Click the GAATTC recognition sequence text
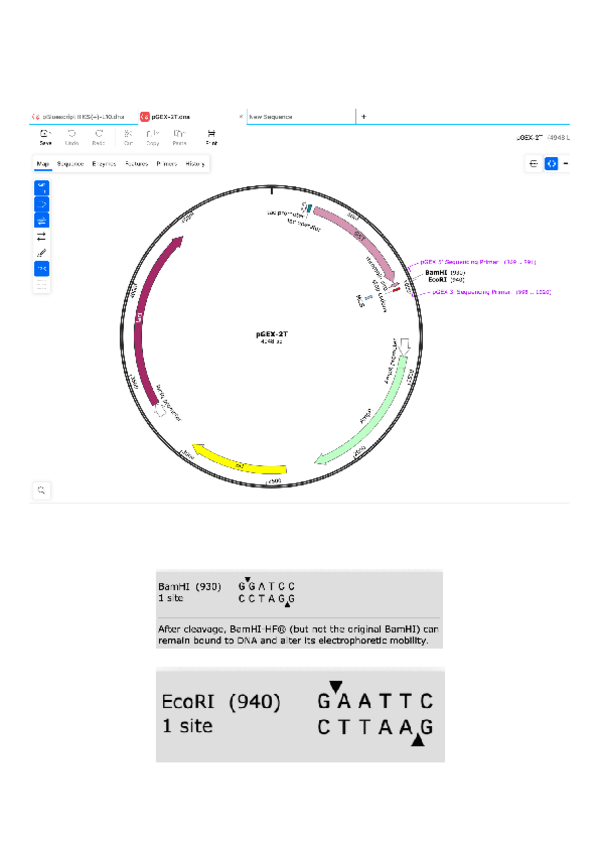Screen dimensions: 600x848 pos(375,701)
